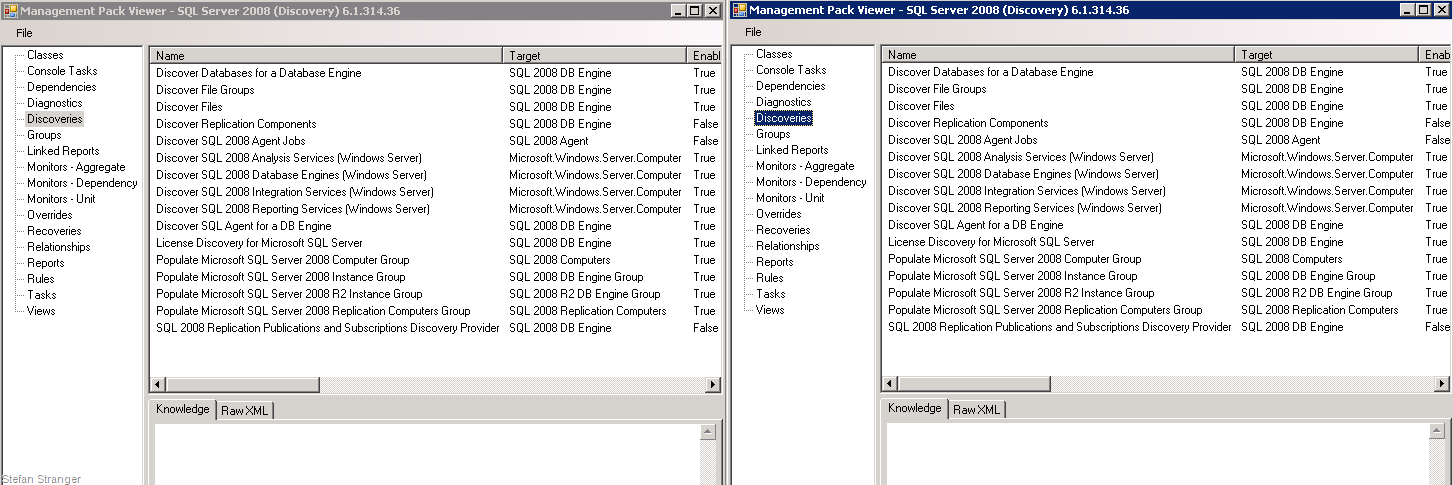Switch to Knowledge tab in left window

[x=183, y=409]
